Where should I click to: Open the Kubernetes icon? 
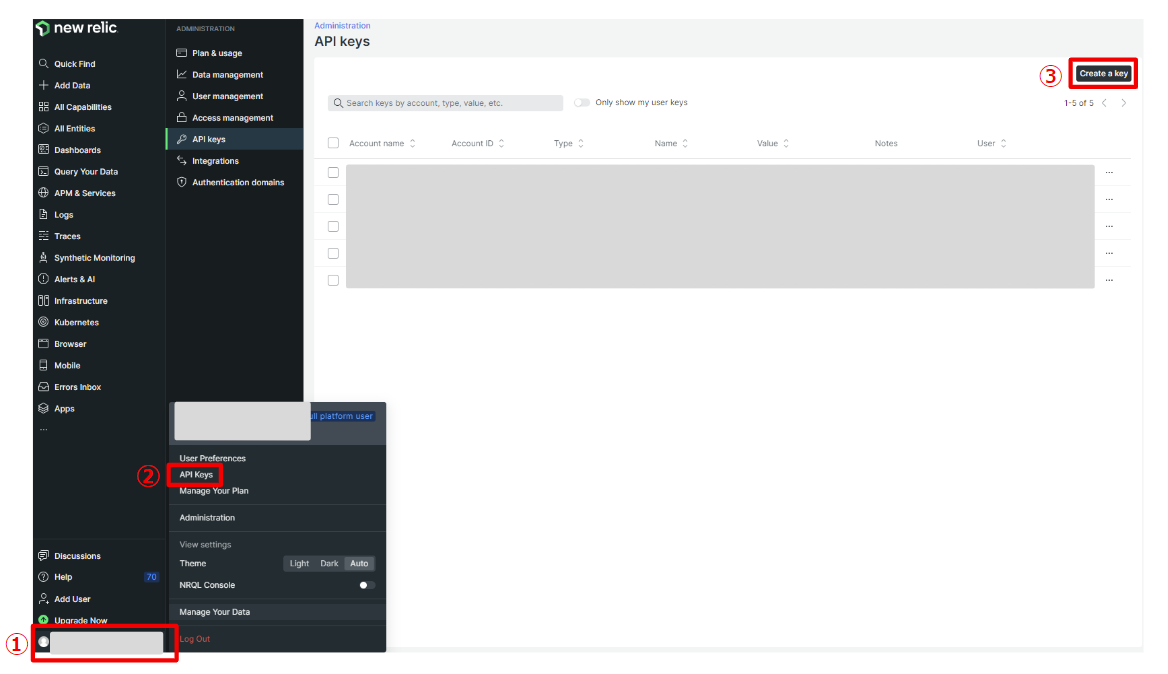(x=43, y=322)
